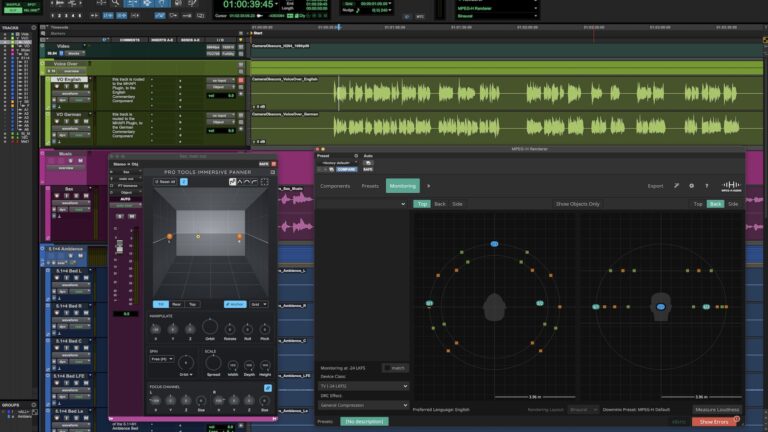Open the Grid dropdown in panner
Viewport: 768px width, 432px height.
259,304
